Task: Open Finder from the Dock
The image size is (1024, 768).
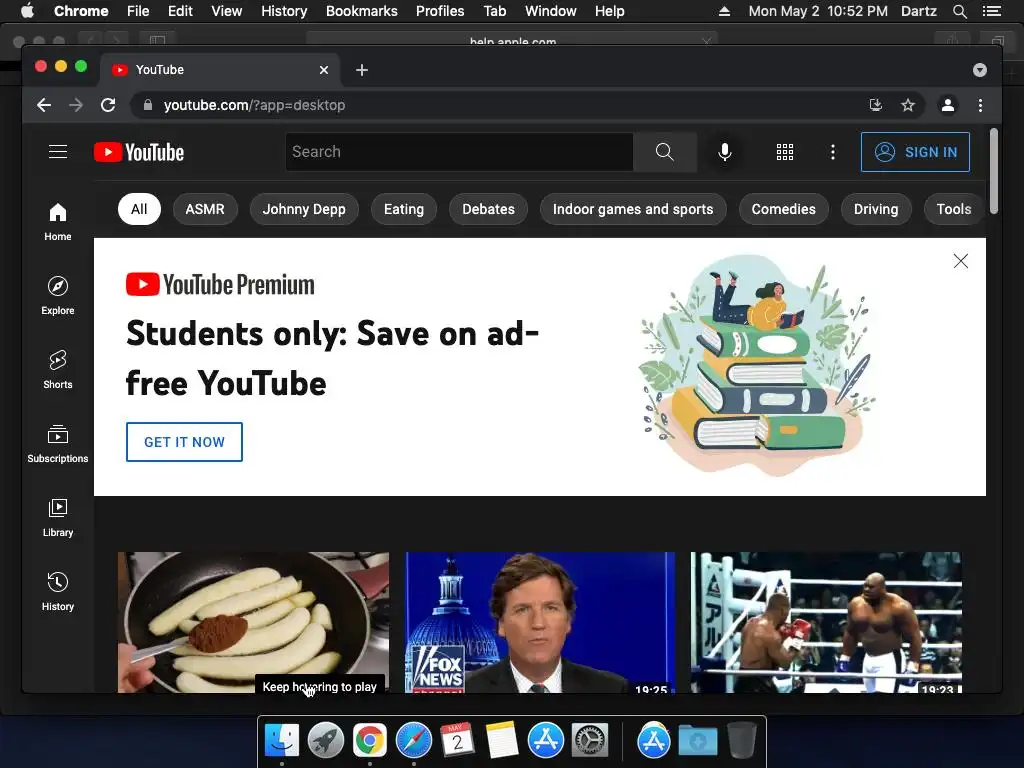Action: click(x=282, y=741)
